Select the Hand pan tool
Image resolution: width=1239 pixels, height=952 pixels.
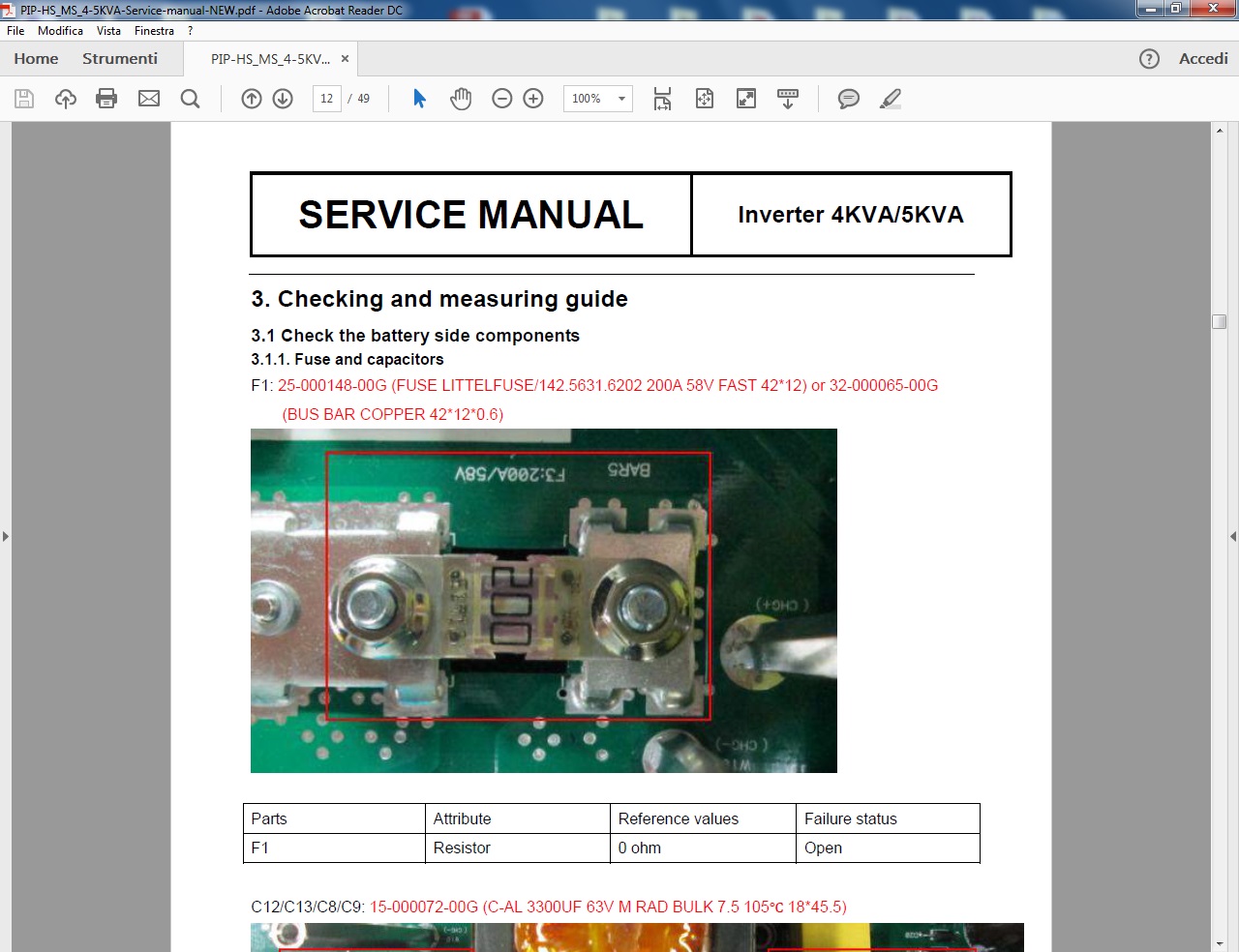pyautogui.click(x=461, y=99)
